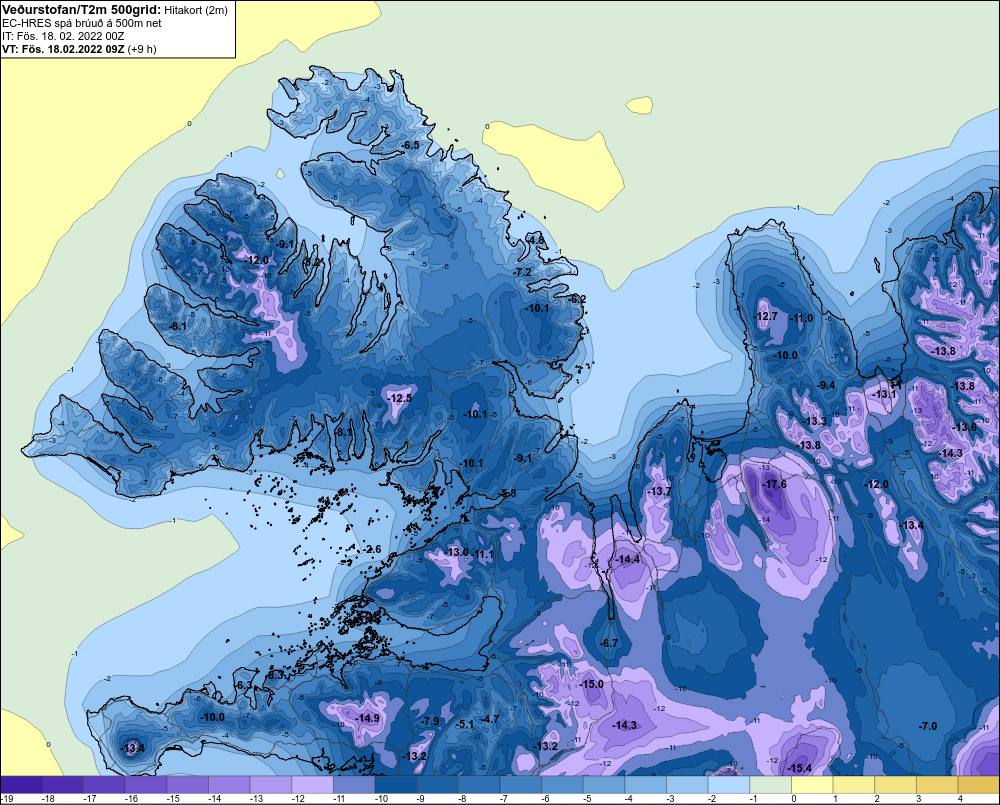Select the -4.8 temperature label

(x=536, y=240)
